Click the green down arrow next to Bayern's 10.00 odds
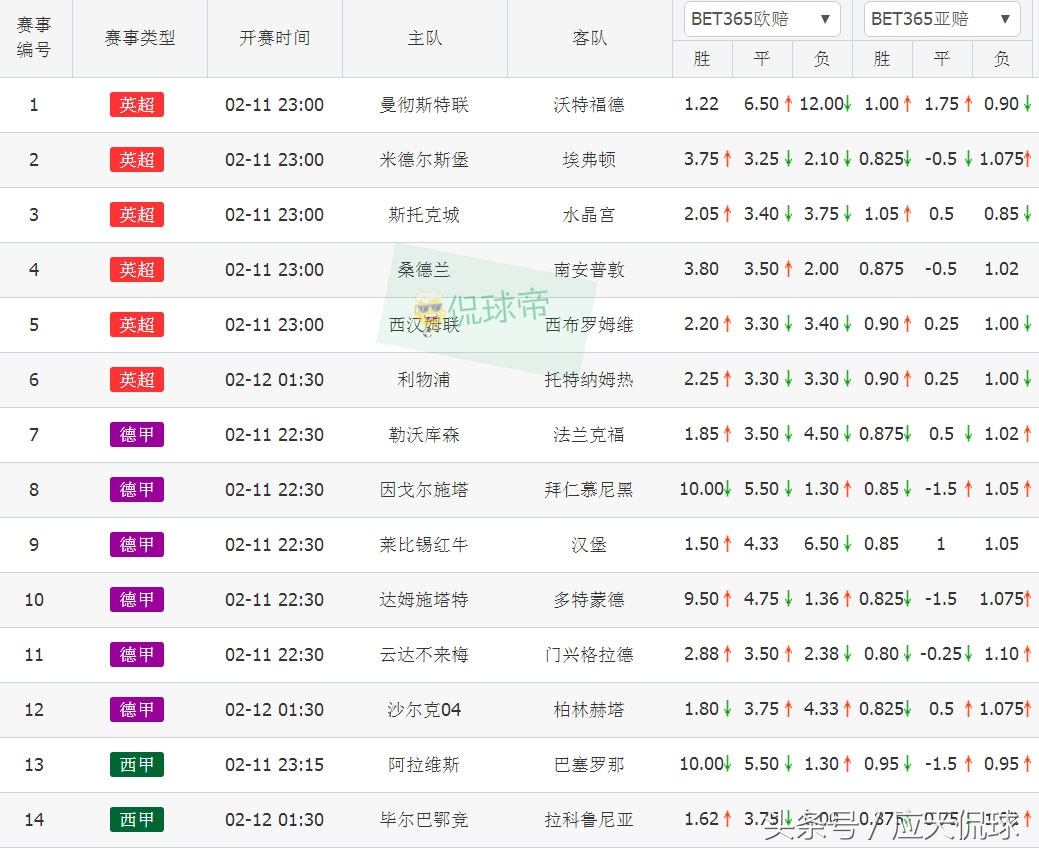Screen dimensions: 1039x853 tap(727, 489)
